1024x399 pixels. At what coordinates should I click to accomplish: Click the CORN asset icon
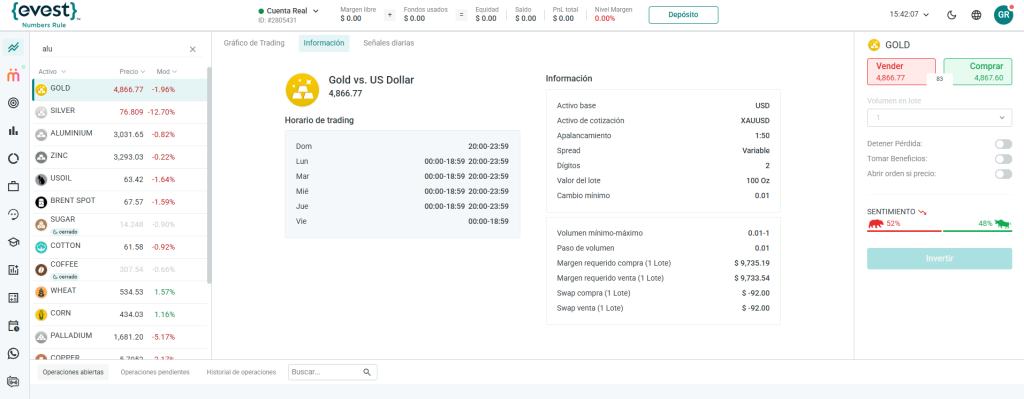[40, 314]
